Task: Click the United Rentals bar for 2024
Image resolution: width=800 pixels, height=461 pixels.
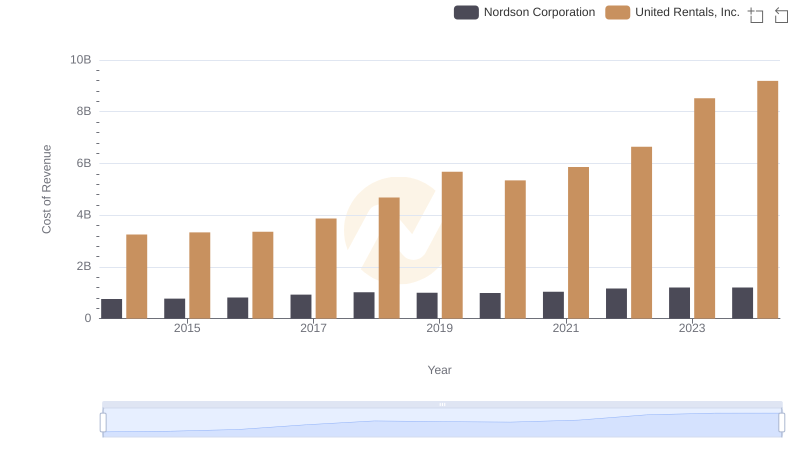Action: 767,199
